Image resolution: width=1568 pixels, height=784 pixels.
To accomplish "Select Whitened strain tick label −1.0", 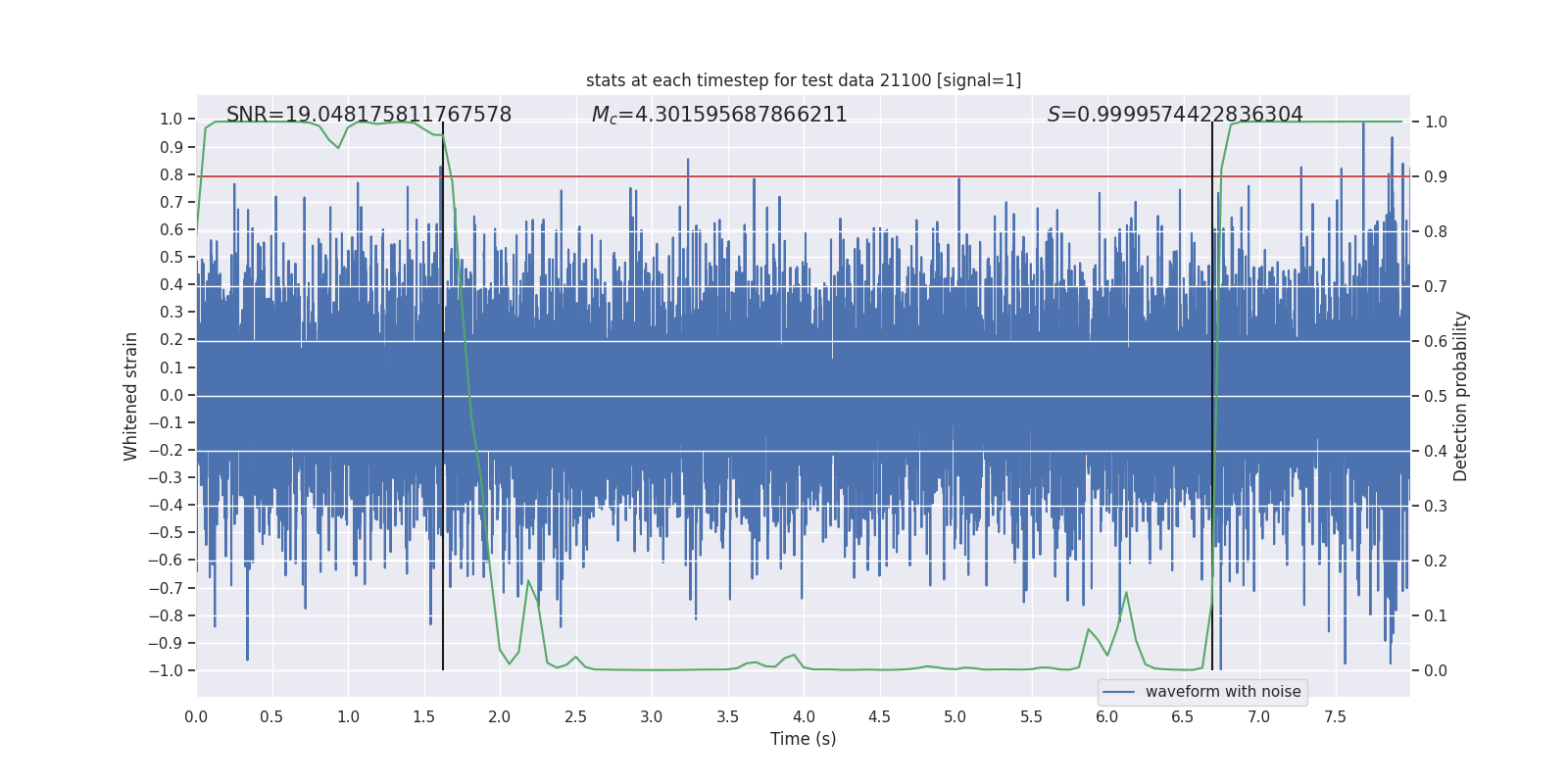I will [x=166, y=671].
